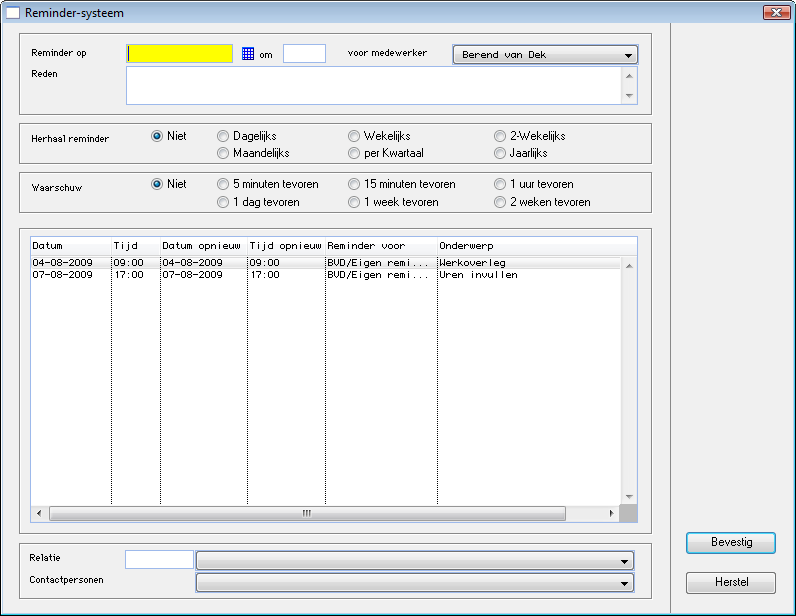Click the Onderwerp column header
The image size is (796, 616).
click(466, 245)
